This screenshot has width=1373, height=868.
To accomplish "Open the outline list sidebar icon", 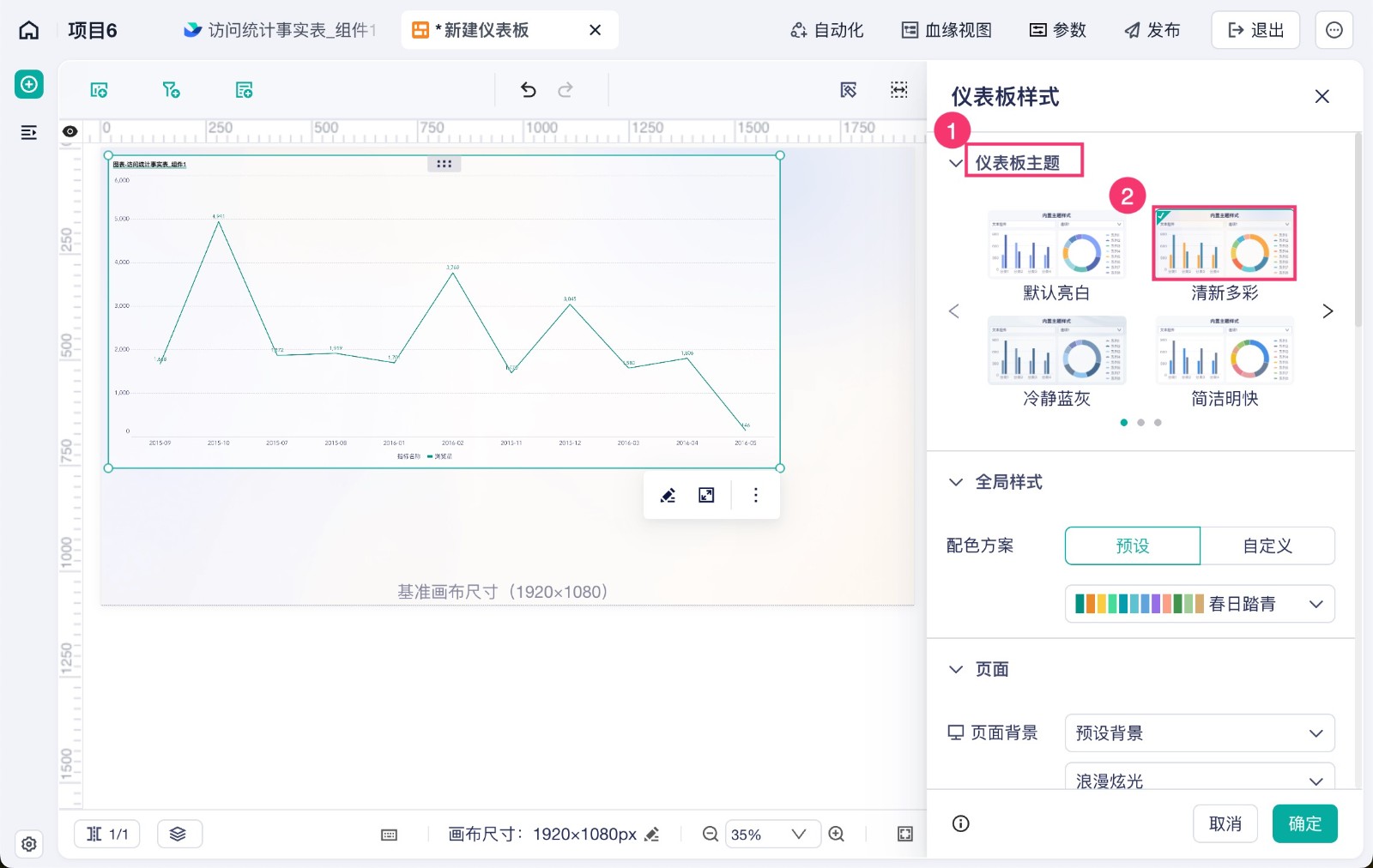I will 29,132.
